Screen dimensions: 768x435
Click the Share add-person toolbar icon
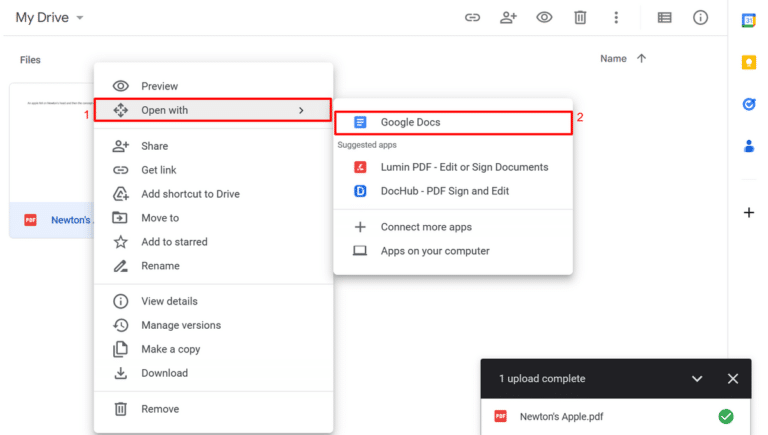click(x=508, y=18)
